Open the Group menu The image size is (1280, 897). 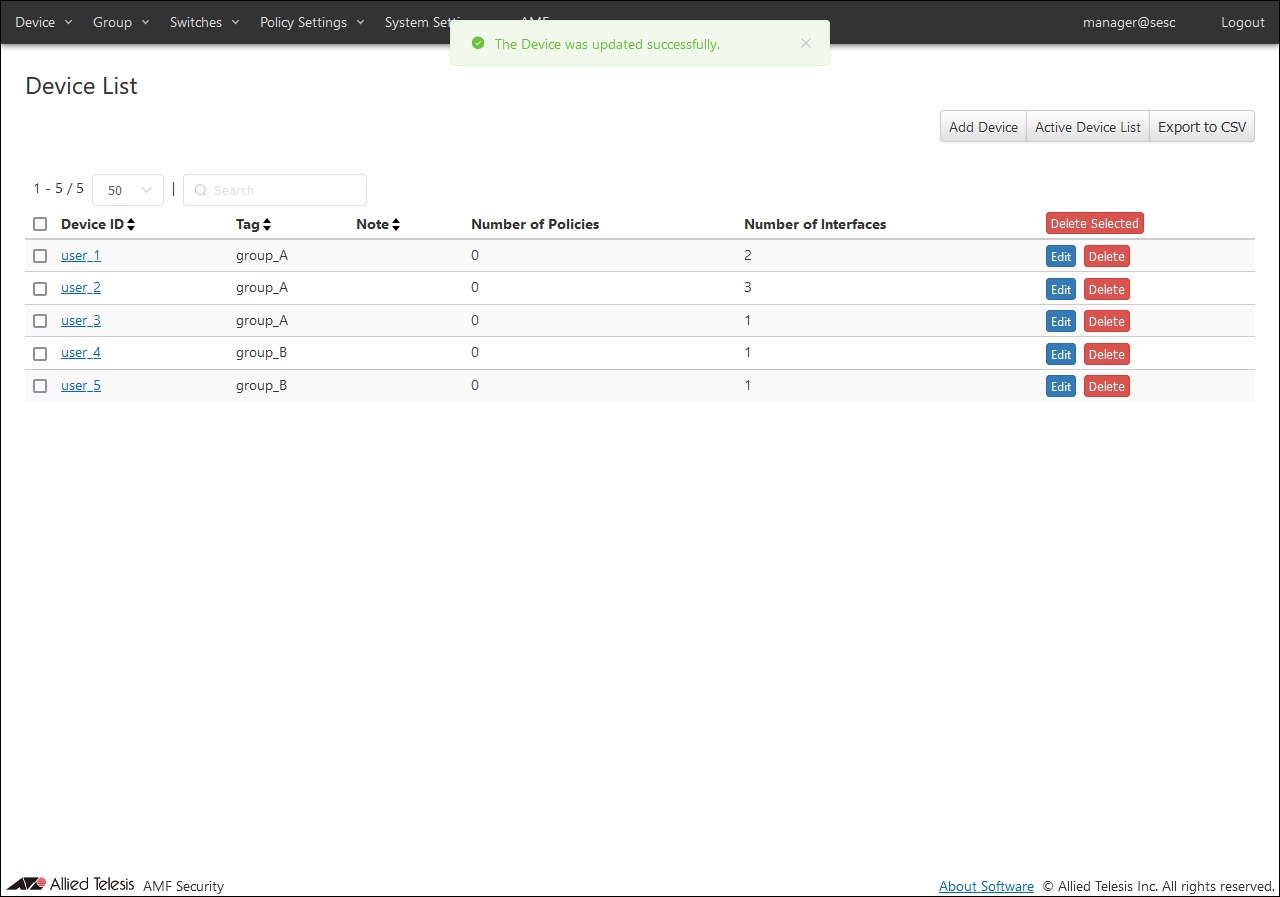coord(121,22)
